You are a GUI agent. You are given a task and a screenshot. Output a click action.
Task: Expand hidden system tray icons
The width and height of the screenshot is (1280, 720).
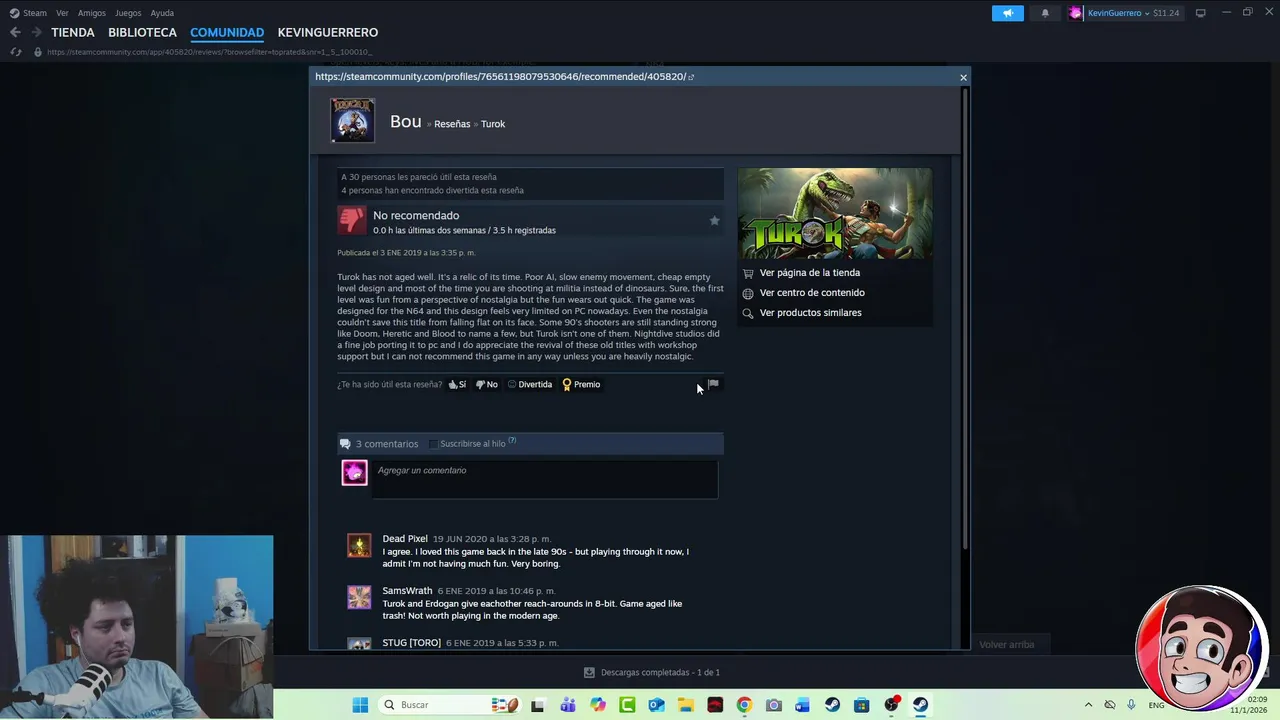(x=1088, y=705)
